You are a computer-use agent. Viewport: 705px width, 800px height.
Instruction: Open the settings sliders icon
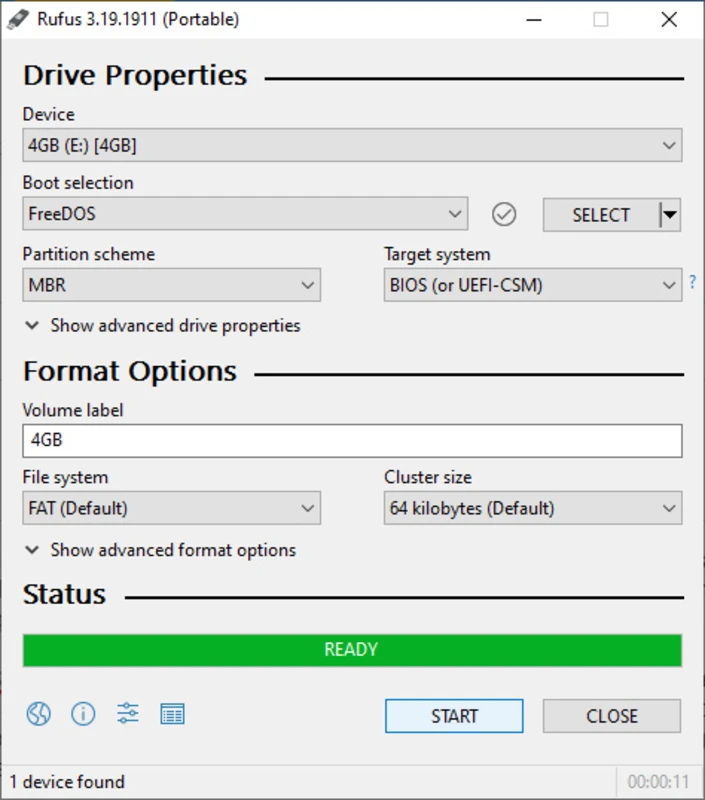pyautogui.click(x=128, y=714)
